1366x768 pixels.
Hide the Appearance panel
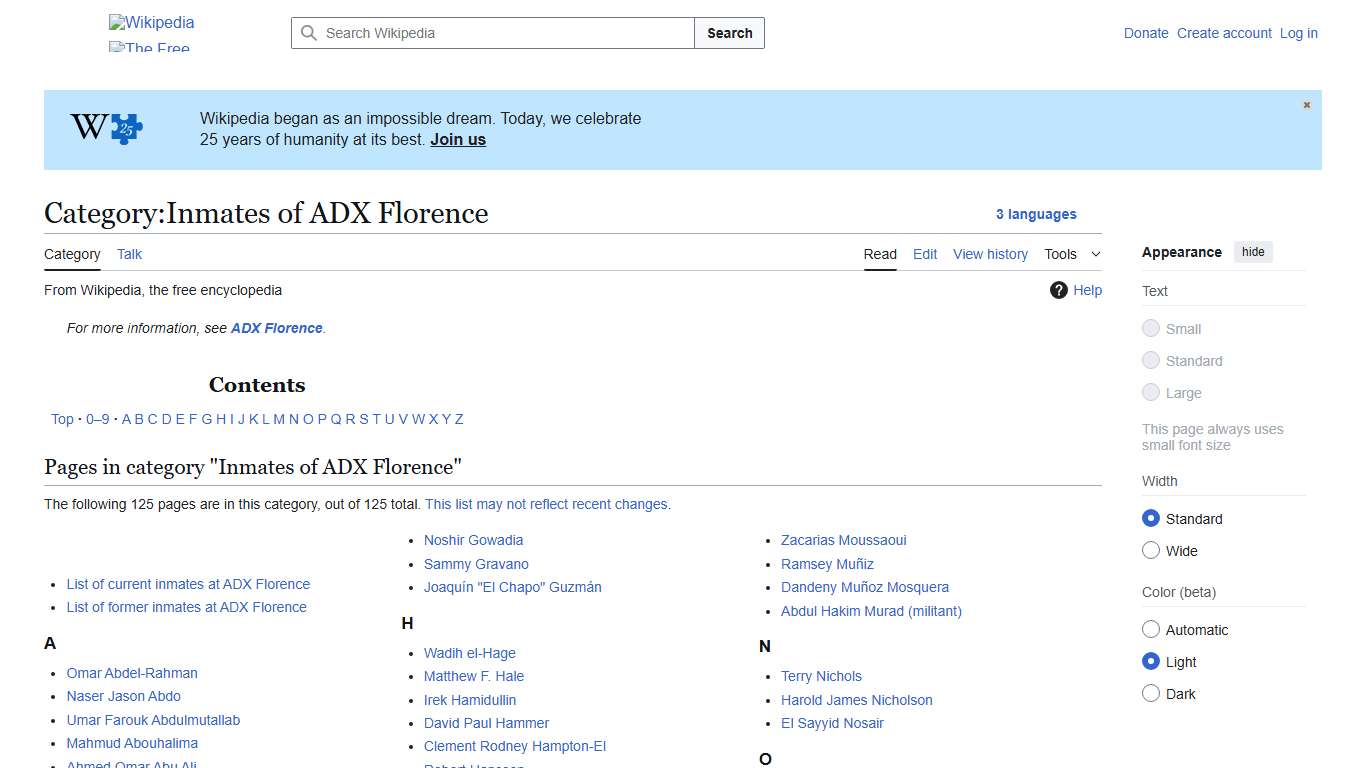pyautogui.click(x=1253, y=251)
